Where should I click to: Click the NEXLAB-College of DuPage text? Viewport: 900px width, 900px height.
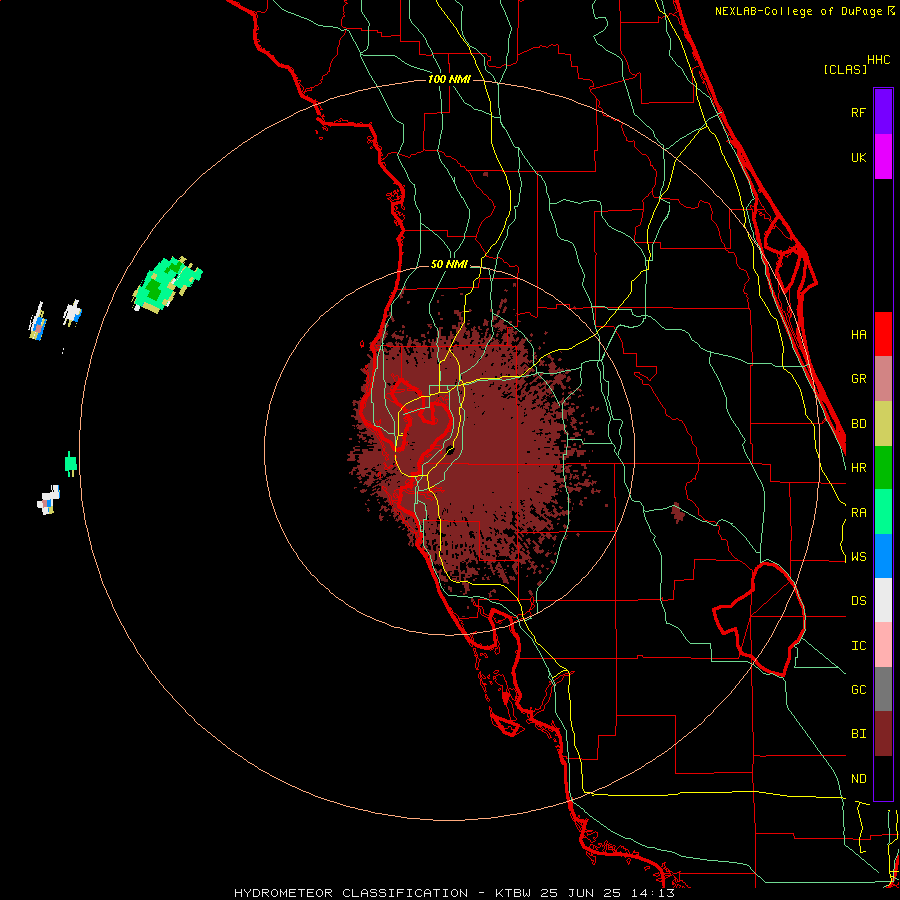click(798, 11)
